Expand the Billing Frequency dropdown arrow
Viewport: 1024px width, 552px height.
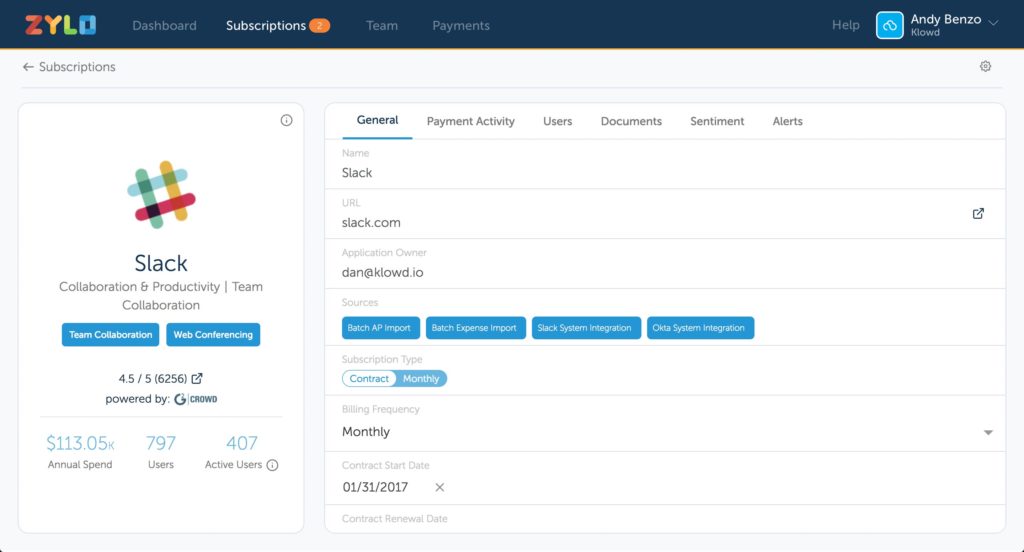[988, 432]
